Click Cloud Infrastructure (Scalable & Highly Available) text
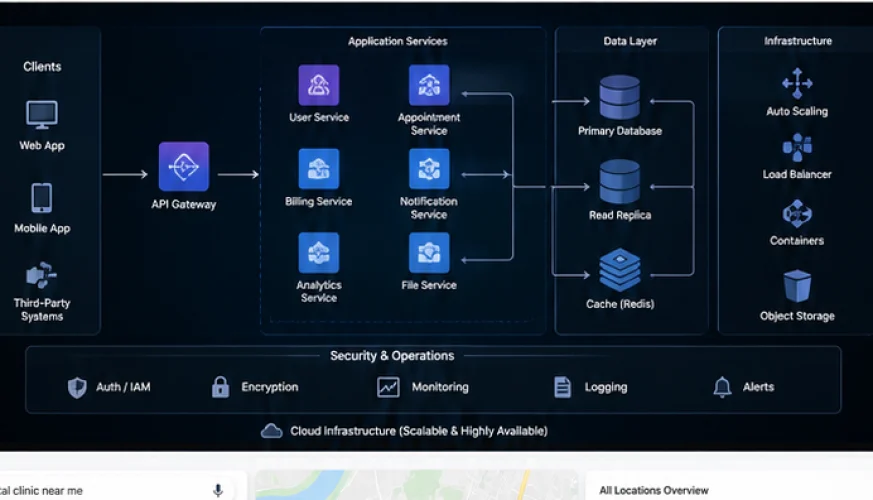The image size is (873, 500). click(x=419, y=431)
